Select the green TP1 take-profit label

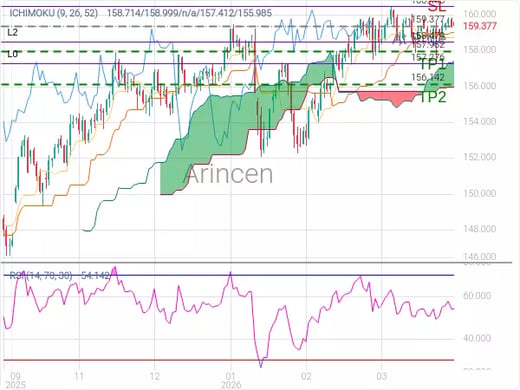tap(432, 63)
